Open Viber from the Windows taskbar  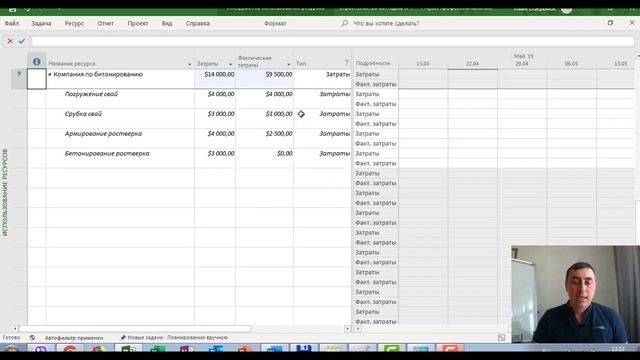[41, 348]
